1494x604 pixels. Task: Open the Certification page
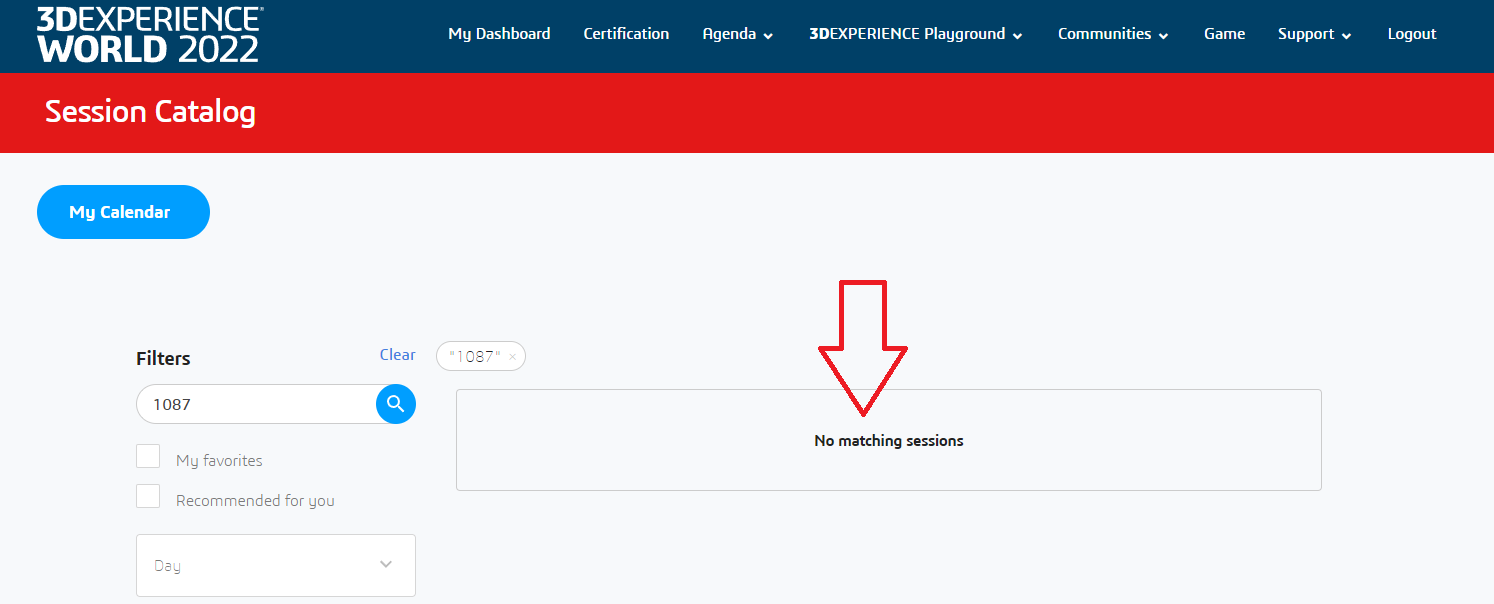626,34
